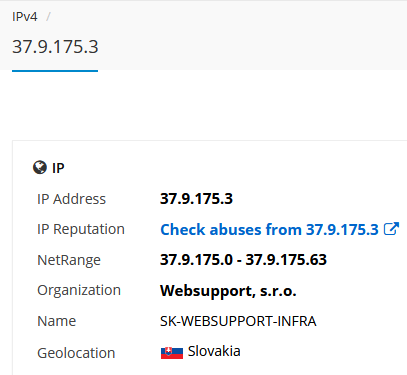The width and height of the screenshot is (407, 375).
Task: Click the Websupport, s.r.o. organization name
Action: tap(228, 291)
